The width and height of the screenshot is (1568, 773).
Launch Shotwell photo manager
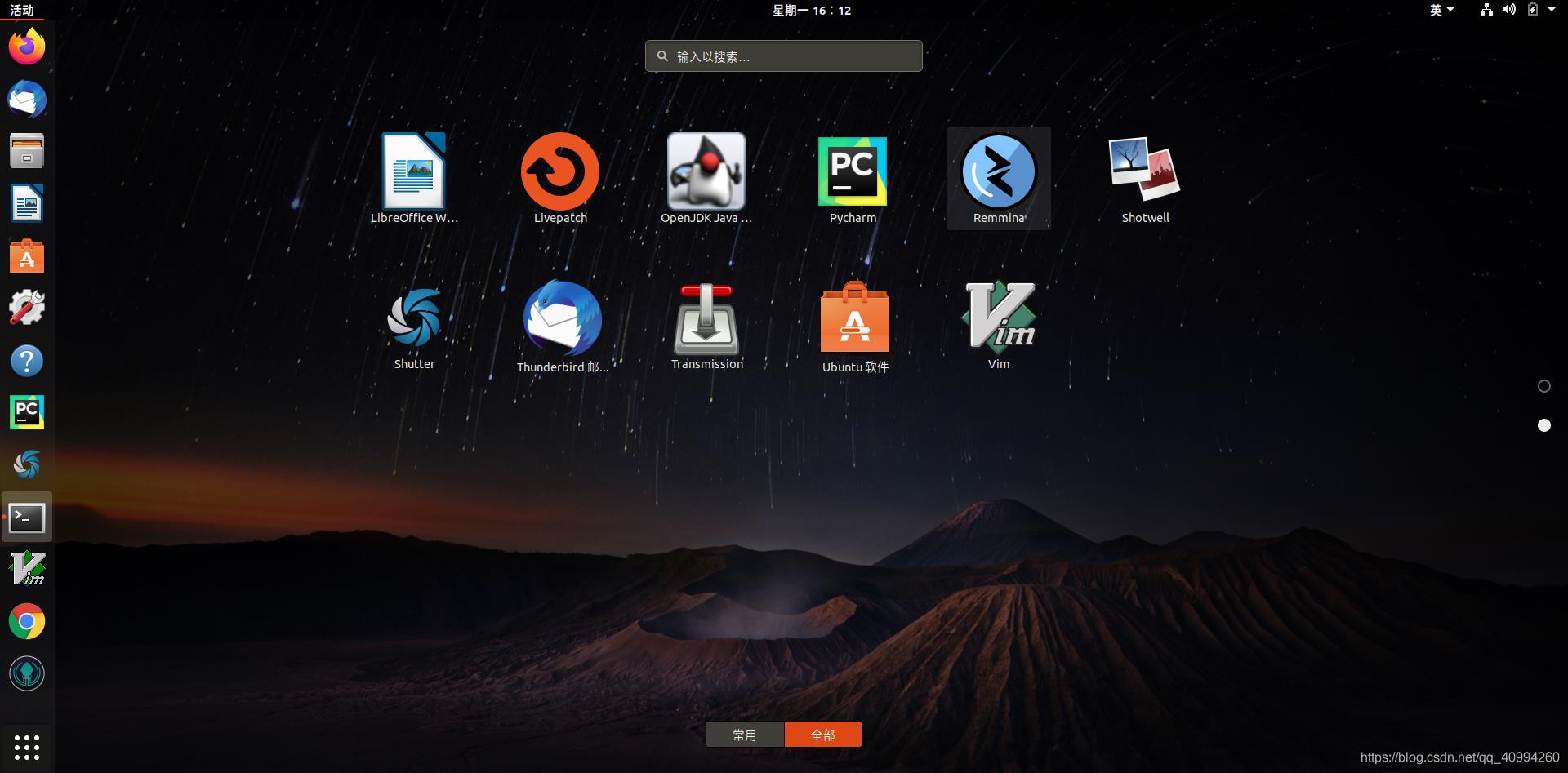point(1145,178)
